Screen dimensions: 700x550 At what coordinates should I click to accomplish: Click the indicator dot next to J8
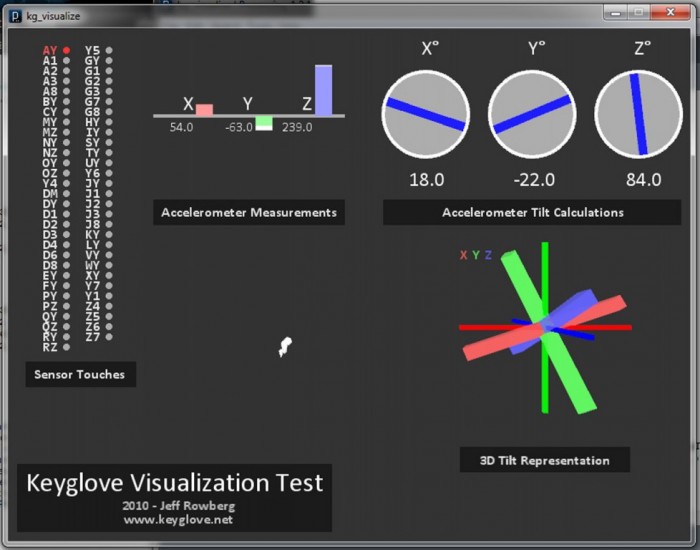pos(109,224)
